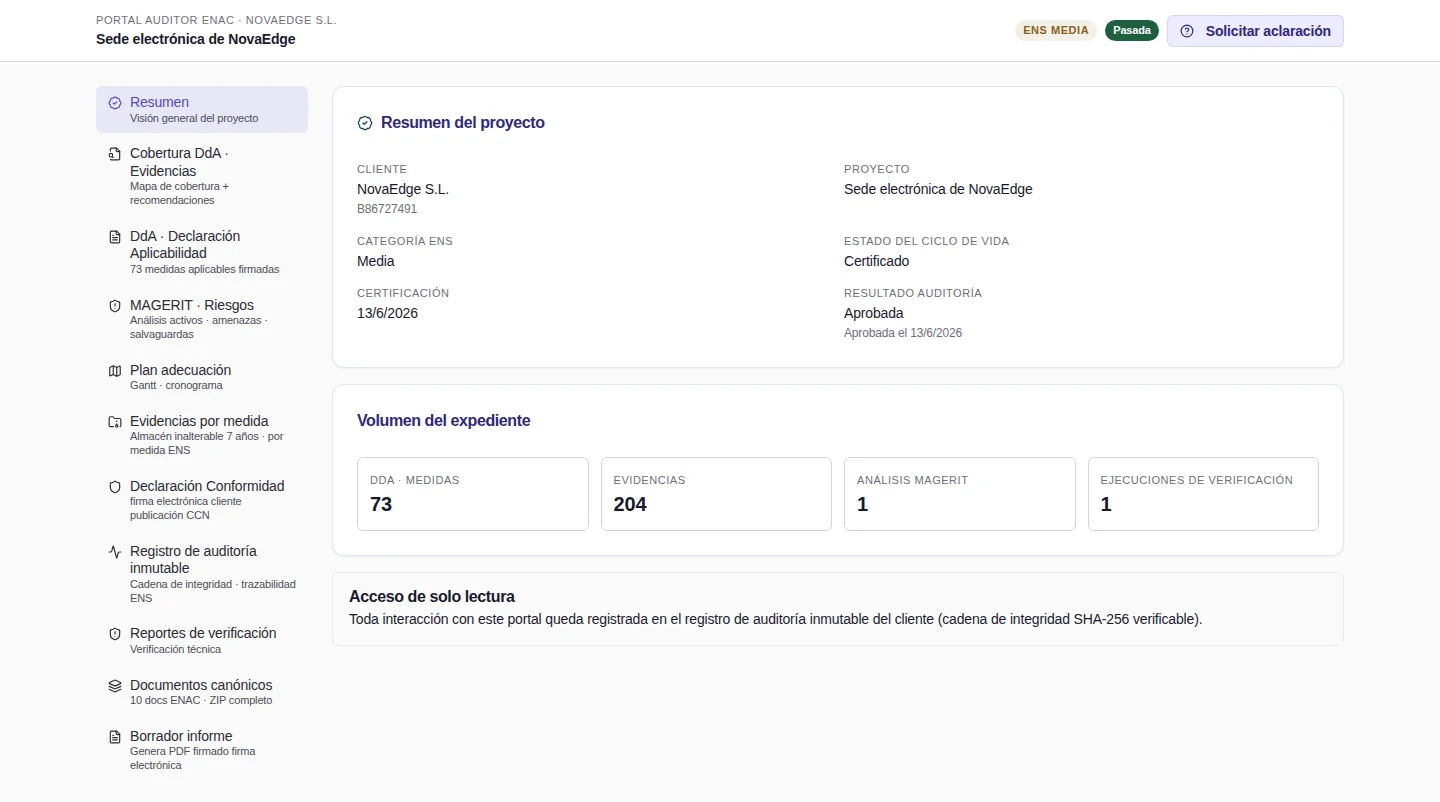Click the Pasada status badge
The image size is (1440, 802).
1132,30
